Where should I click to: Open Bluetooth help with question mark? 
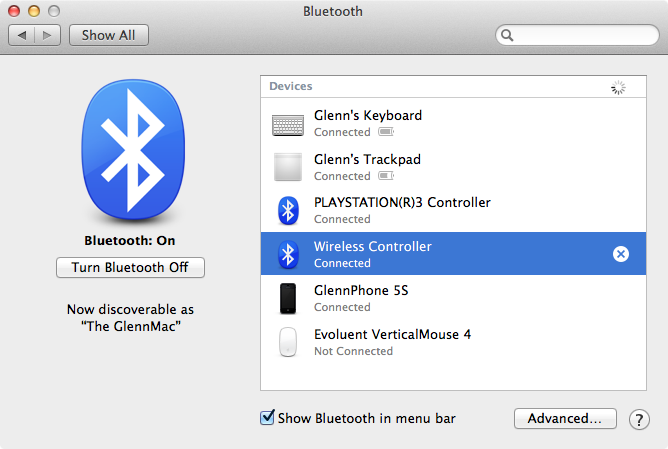[x=639, y=419]
